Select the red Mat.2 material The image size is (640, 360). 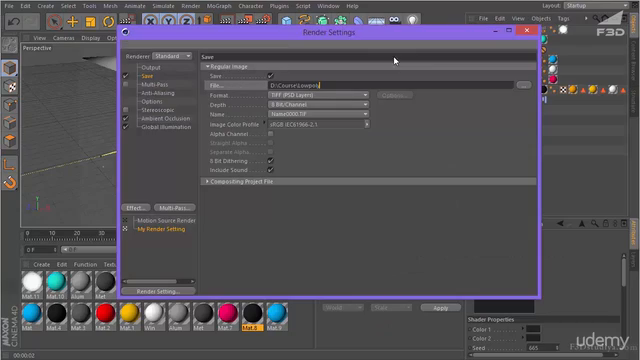click(x=105, y=316)
